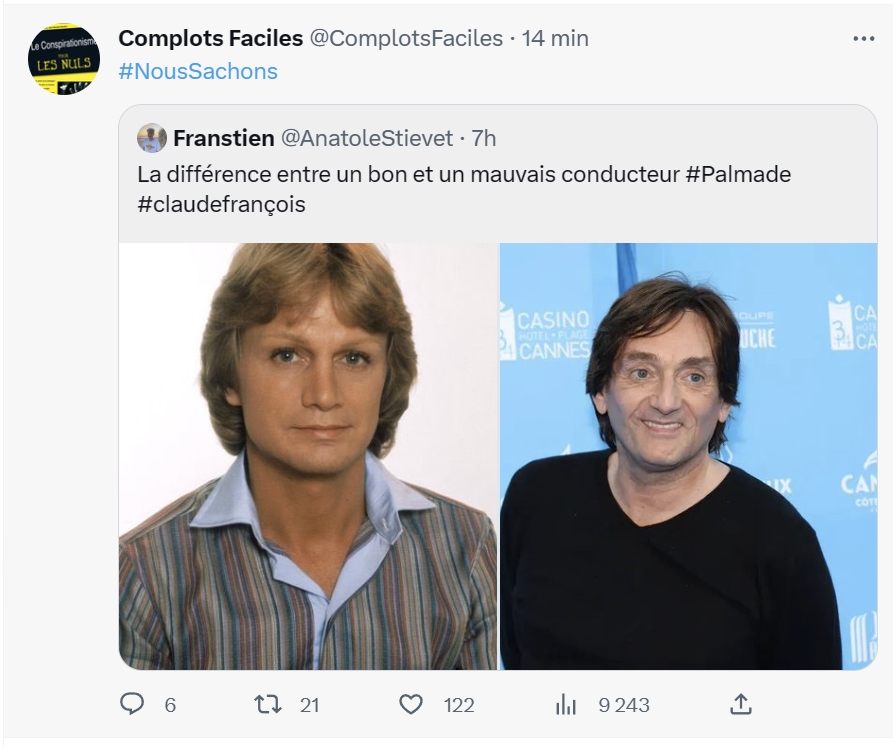Click the @AnatoleStievet handle
This screenshot has width=893, height=747.
pos(366,138)
